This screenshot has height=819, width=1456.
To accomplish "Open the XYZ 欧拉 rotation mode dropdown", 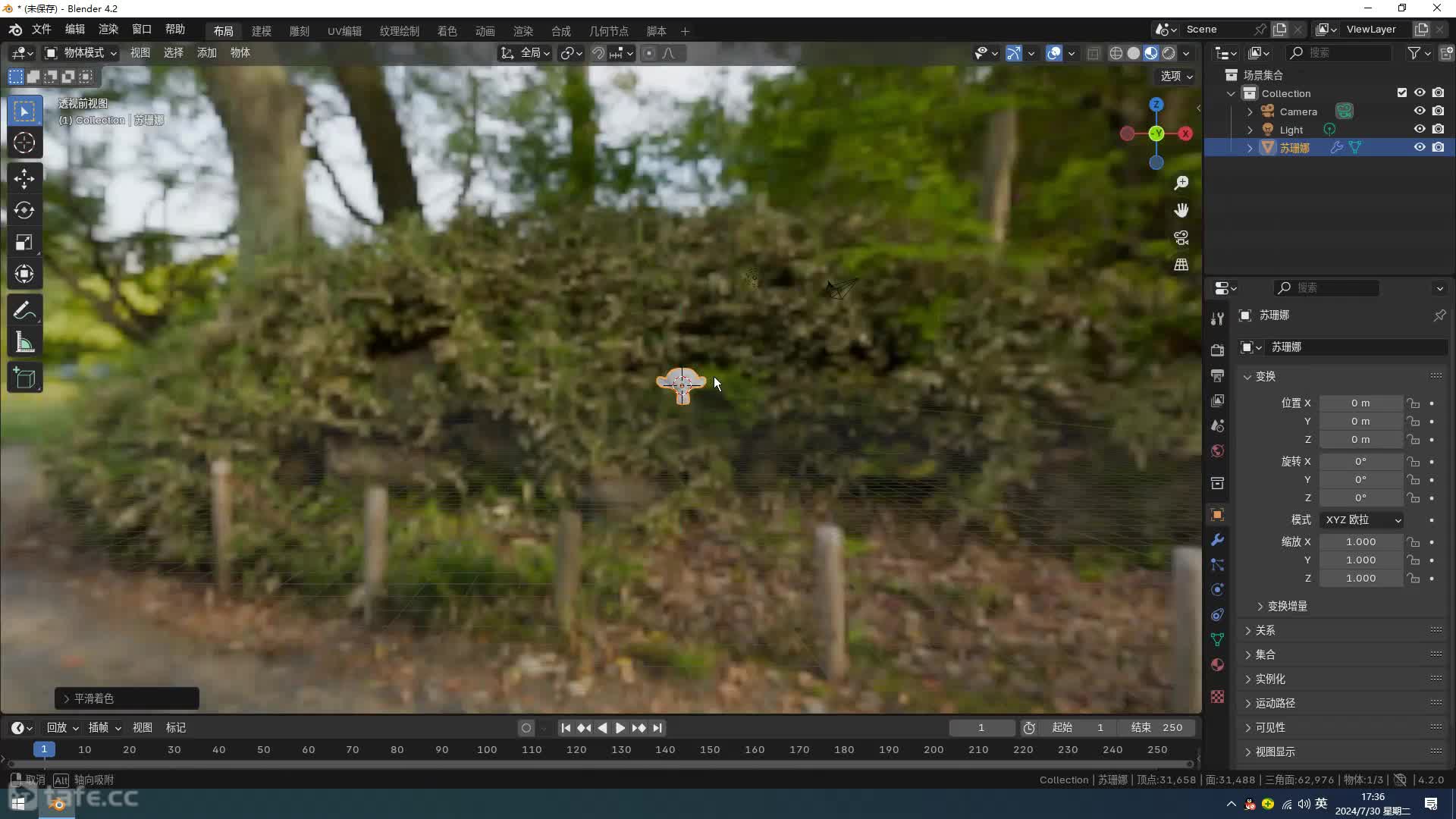I will 1362,519.
